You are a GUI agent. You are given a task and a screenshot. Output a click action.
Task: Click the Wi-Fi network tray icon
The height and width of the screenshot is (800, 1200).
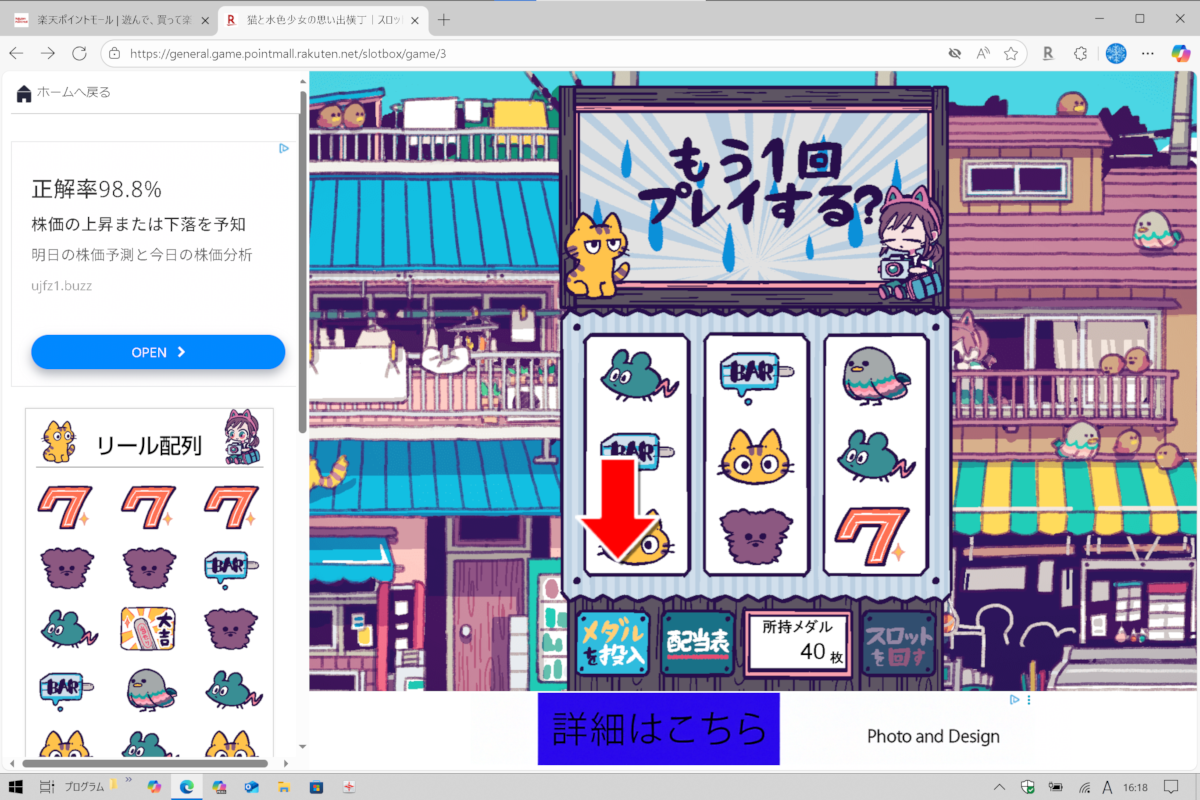coord(1084,787)
